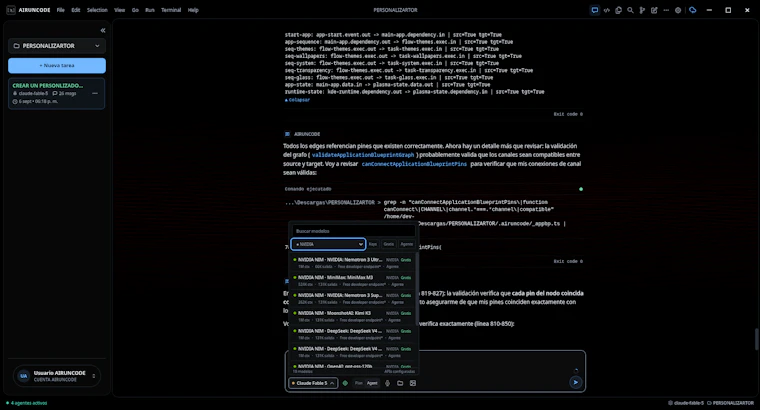Open the three-dots more menu in title bar
Image resolution: width=760 pixels, height=410 pixels.
coord(666,10)
